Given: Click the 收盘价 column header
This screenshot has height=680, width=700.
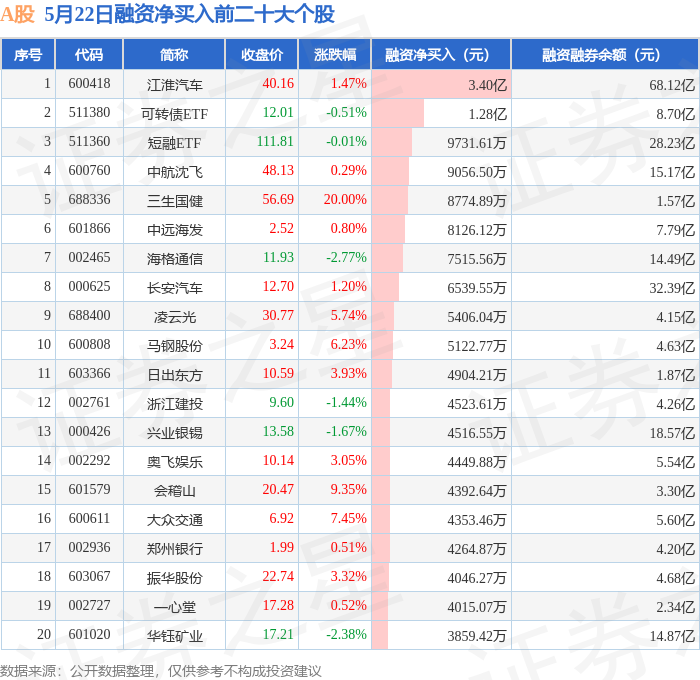Looking at the screenshot, I should (262, 54).
